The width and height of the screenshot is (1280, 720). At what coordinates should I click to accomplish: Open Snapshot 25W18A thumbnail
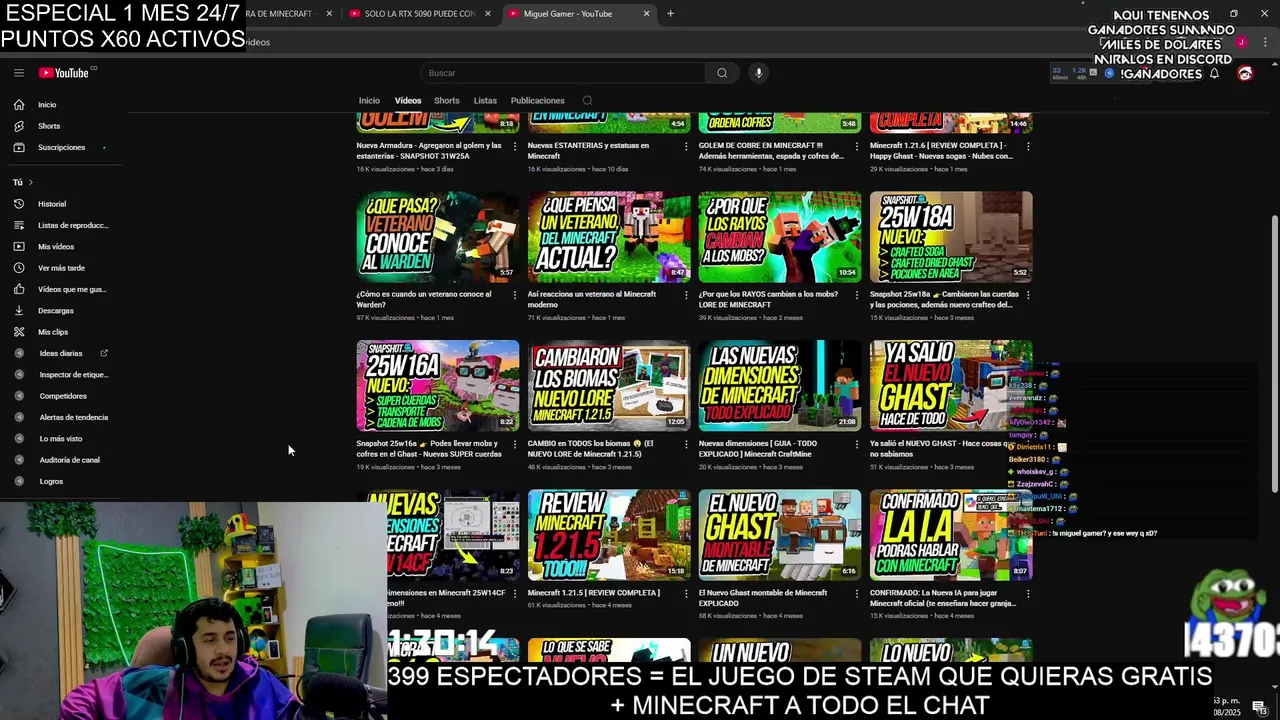(x=951, y=237)
